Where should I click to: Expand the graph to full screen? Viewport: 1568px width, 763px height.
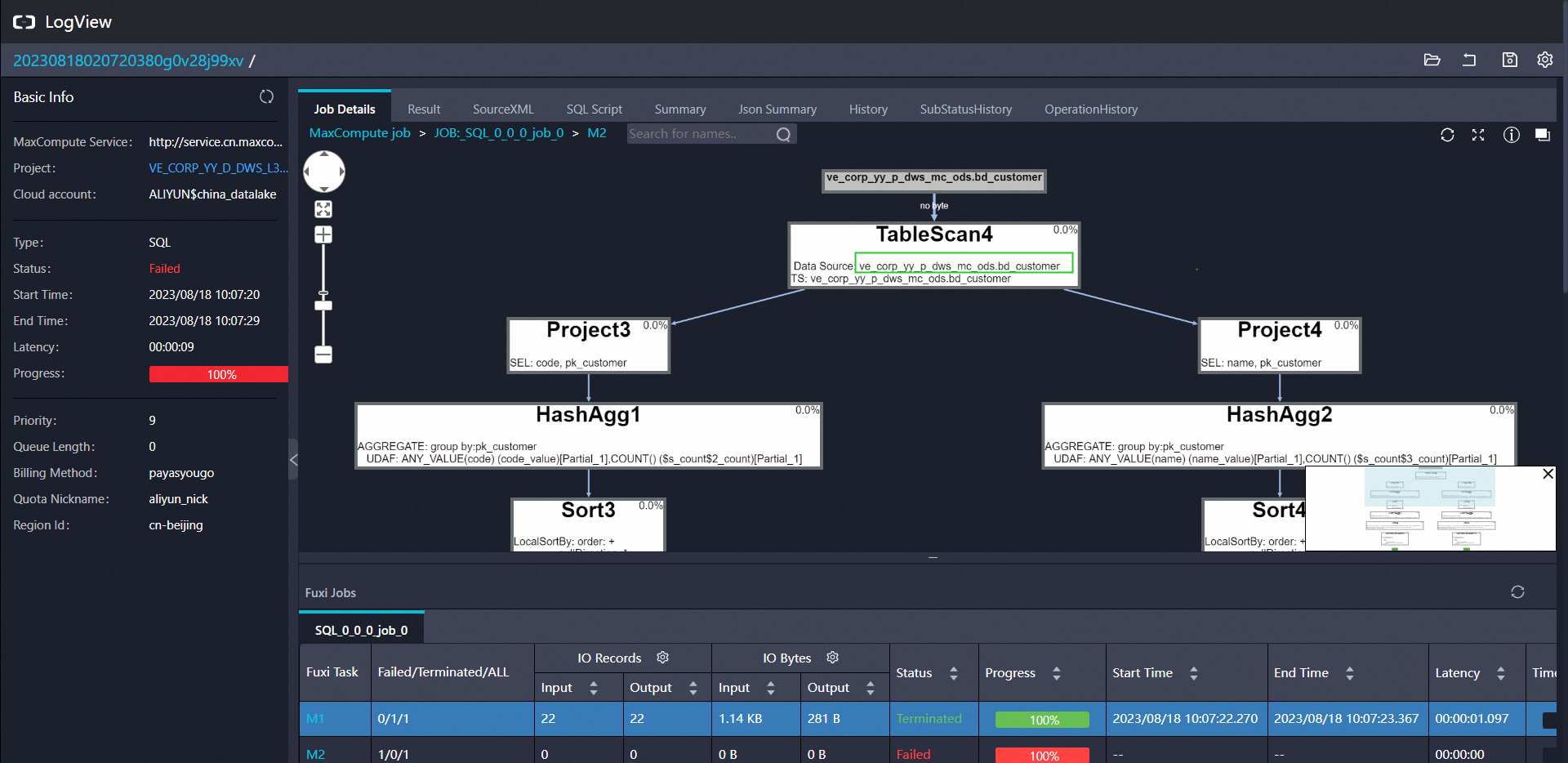coord(1478,135)
